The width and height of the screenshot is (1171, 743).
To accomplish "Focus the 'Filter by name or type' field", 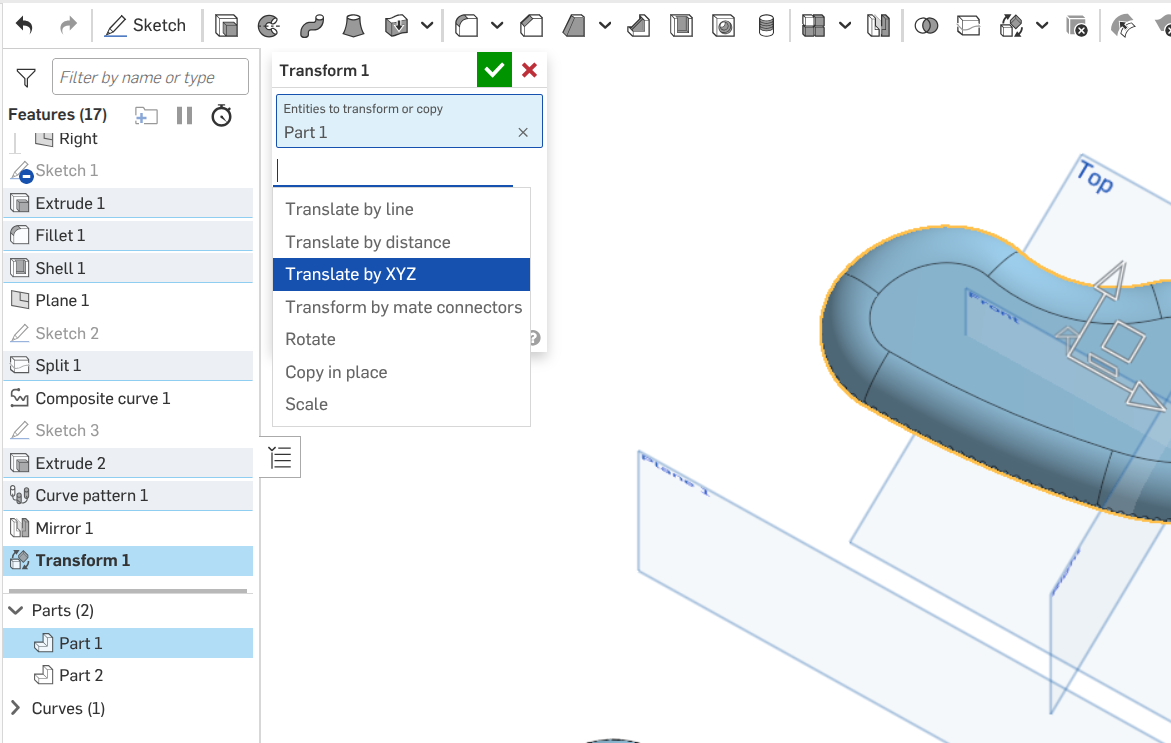I will (150, 77).
